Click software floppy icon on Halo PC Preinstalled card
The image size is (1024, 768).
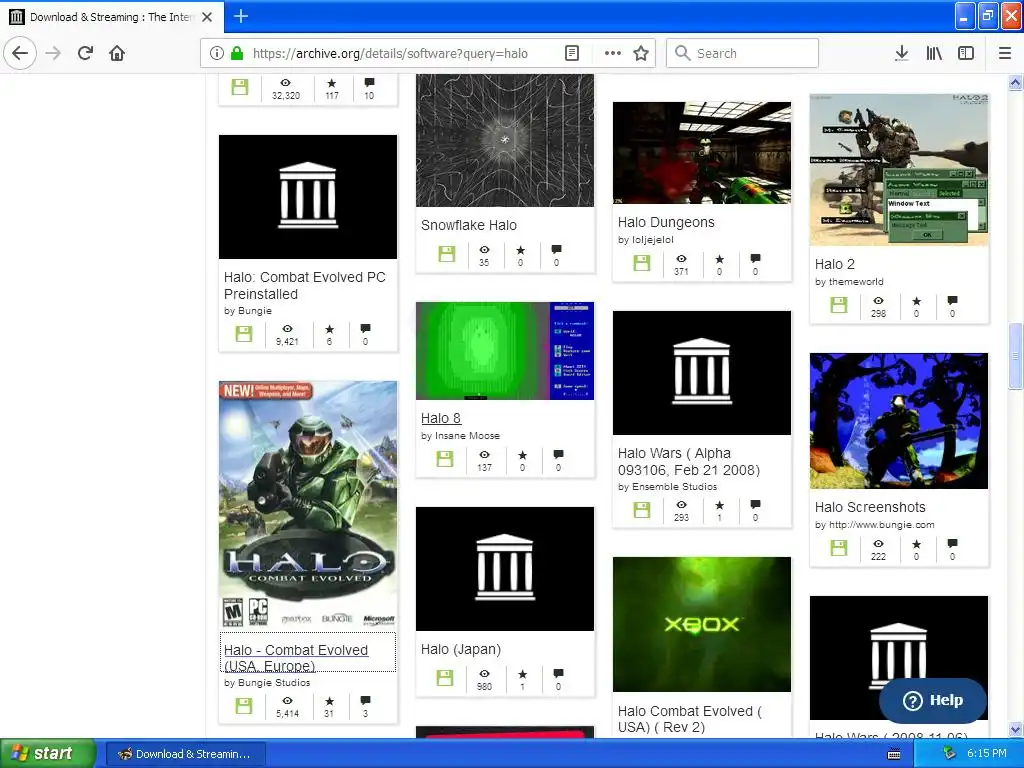pos(244,334)
